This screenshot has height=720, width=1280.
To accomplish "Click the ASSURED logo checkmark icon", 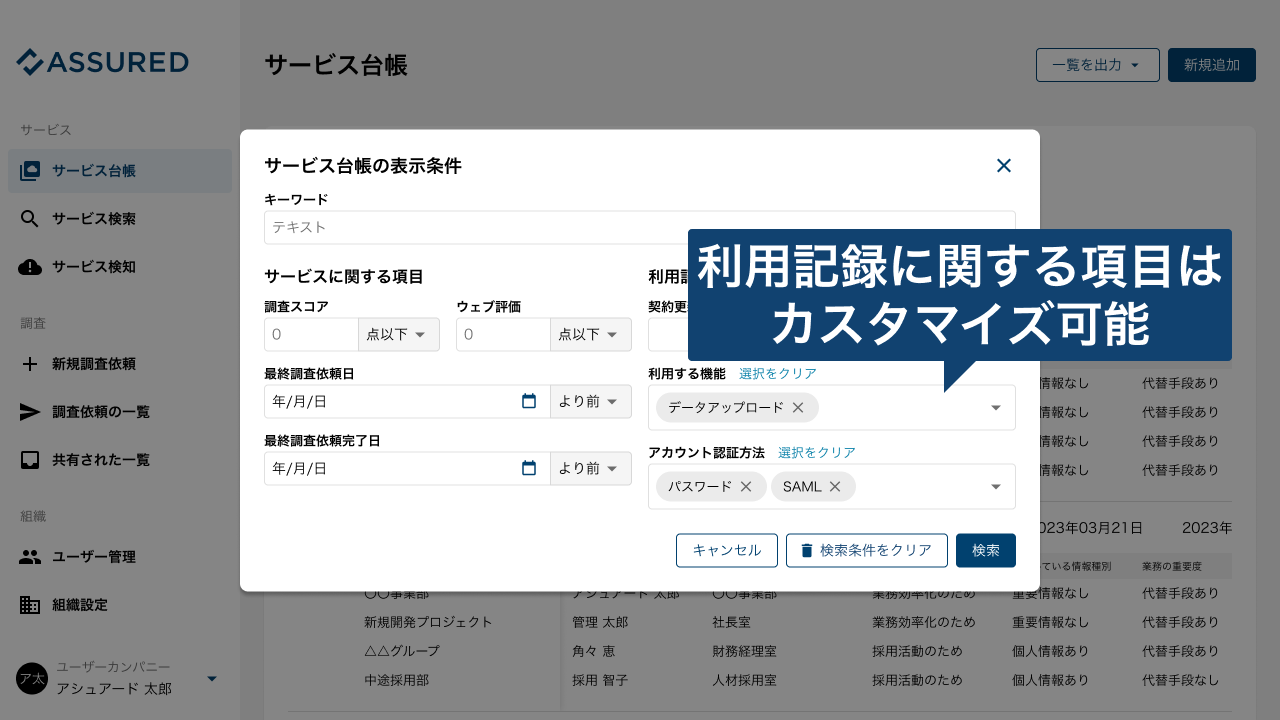I will (28, 61).
